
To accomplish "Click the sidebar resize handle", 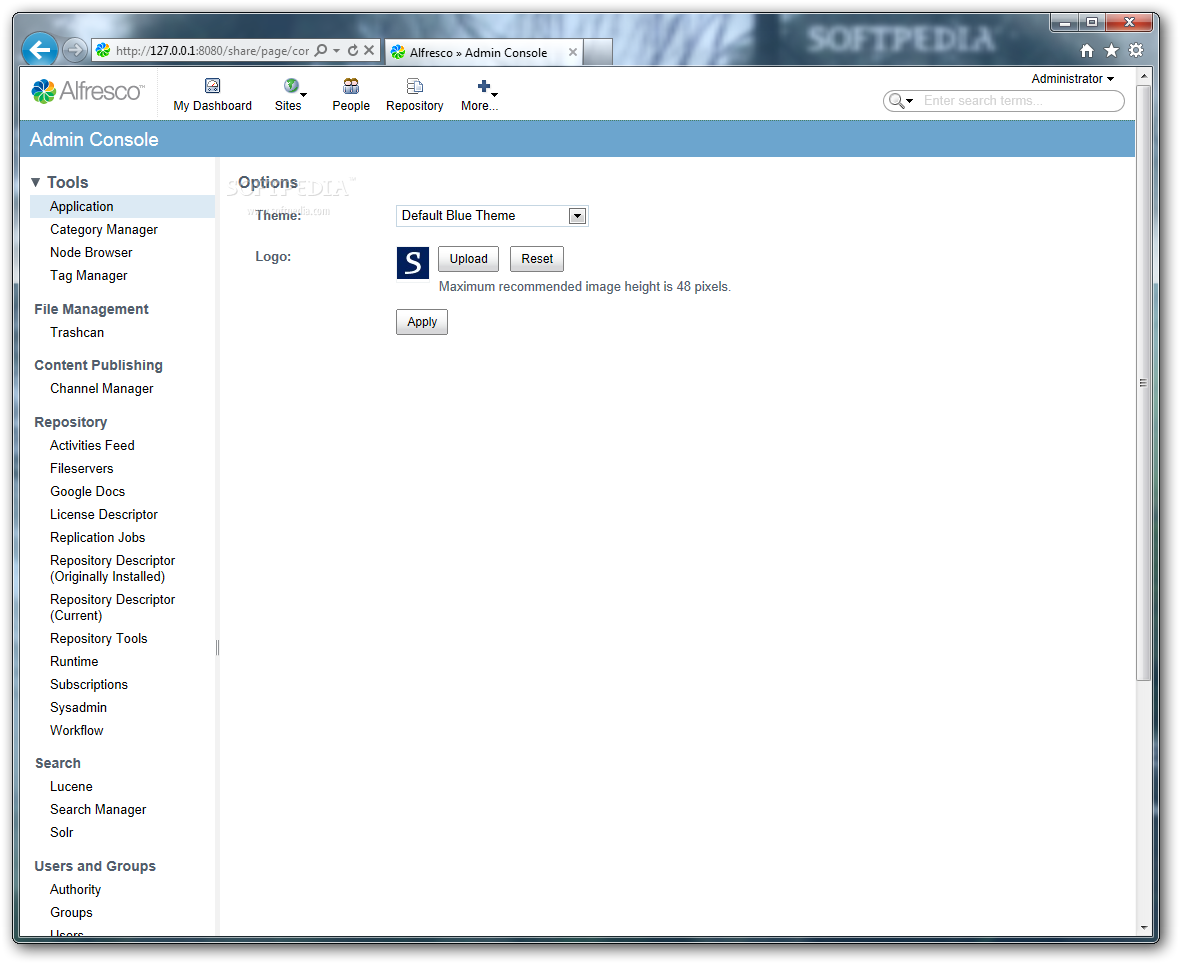I will point(217,647).
